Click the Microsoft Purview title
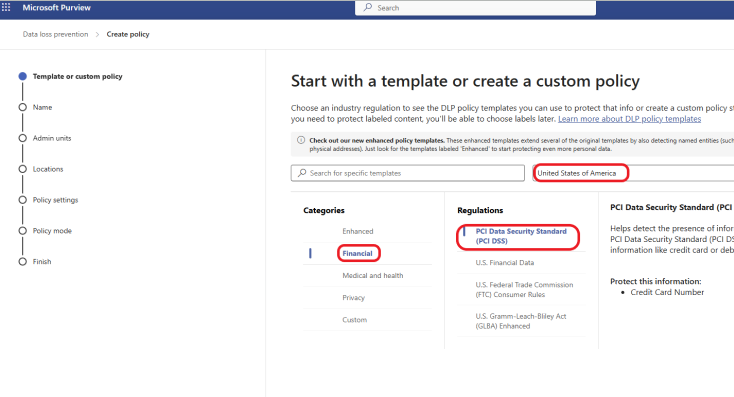Image resolution: width=734 pixels, height=397 pixels. coord(57,7)
